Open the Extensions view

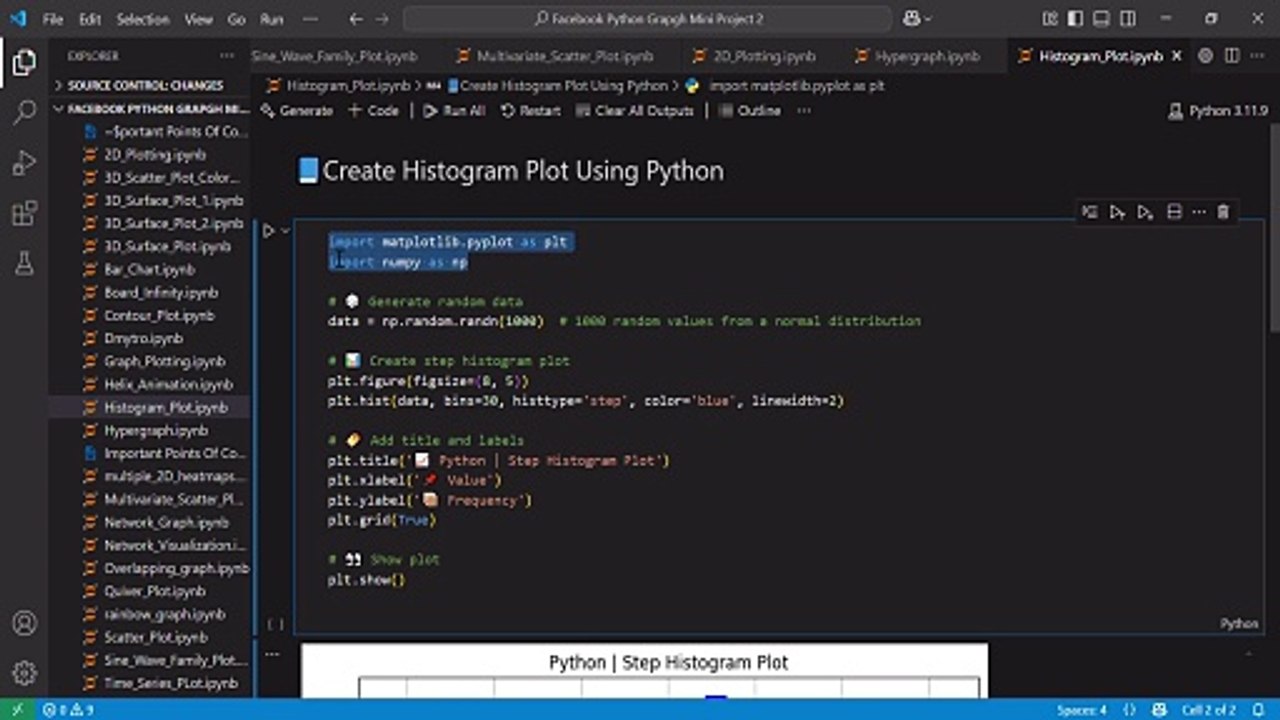point(24,213)
